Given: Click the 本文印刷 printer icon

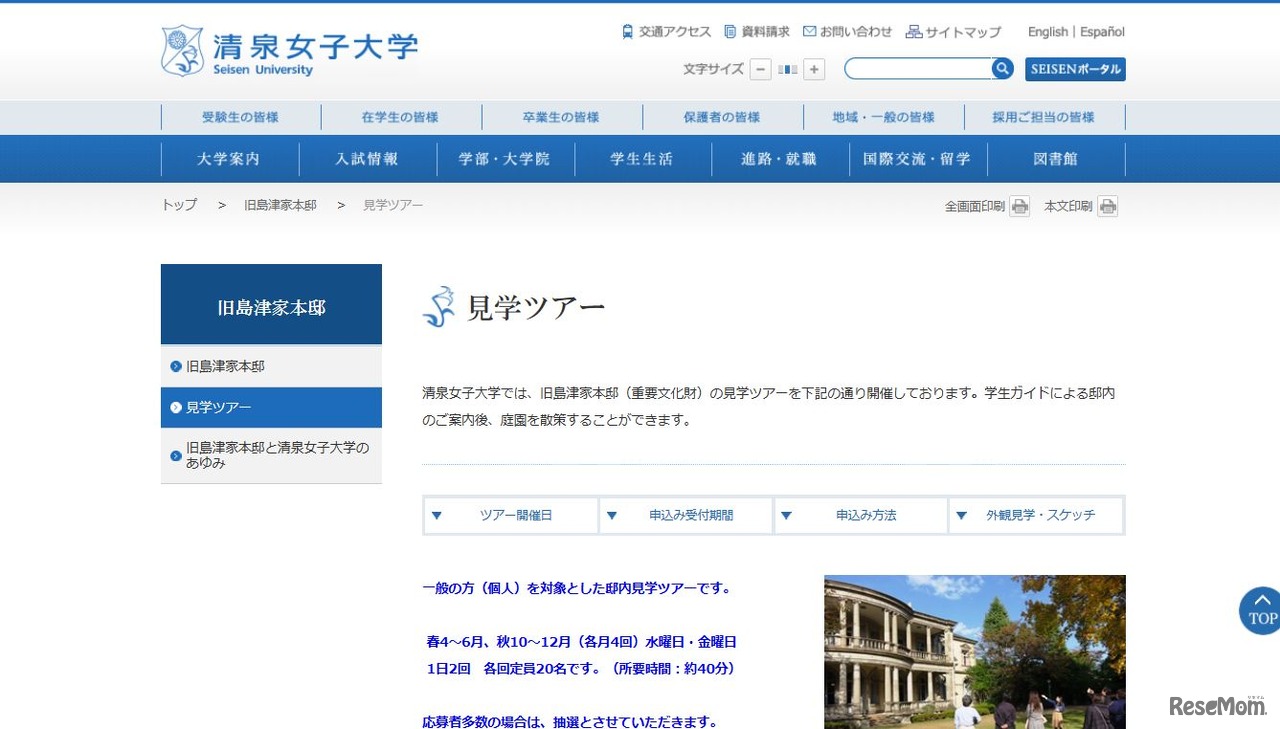Looking at the screenshot, I should 1107,206.
